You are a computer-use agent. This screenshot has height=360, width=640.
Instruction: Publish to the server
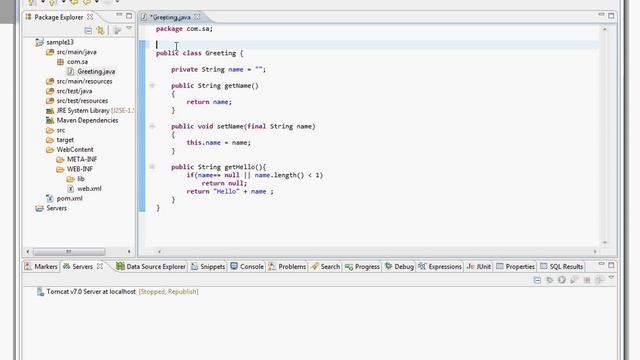coord(600,280)
